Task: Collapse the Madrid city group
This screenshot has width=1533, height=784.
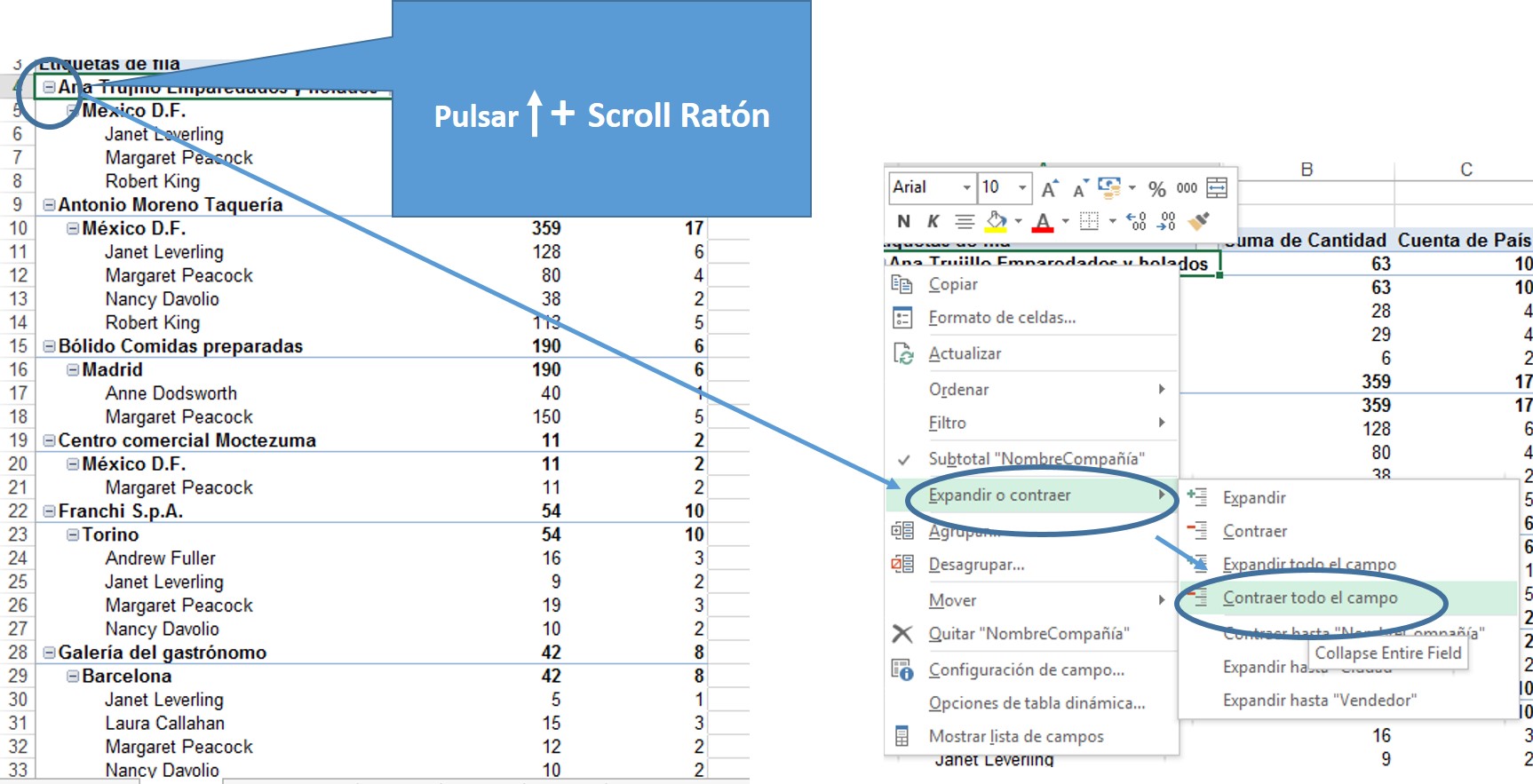Action: (73, 370)
